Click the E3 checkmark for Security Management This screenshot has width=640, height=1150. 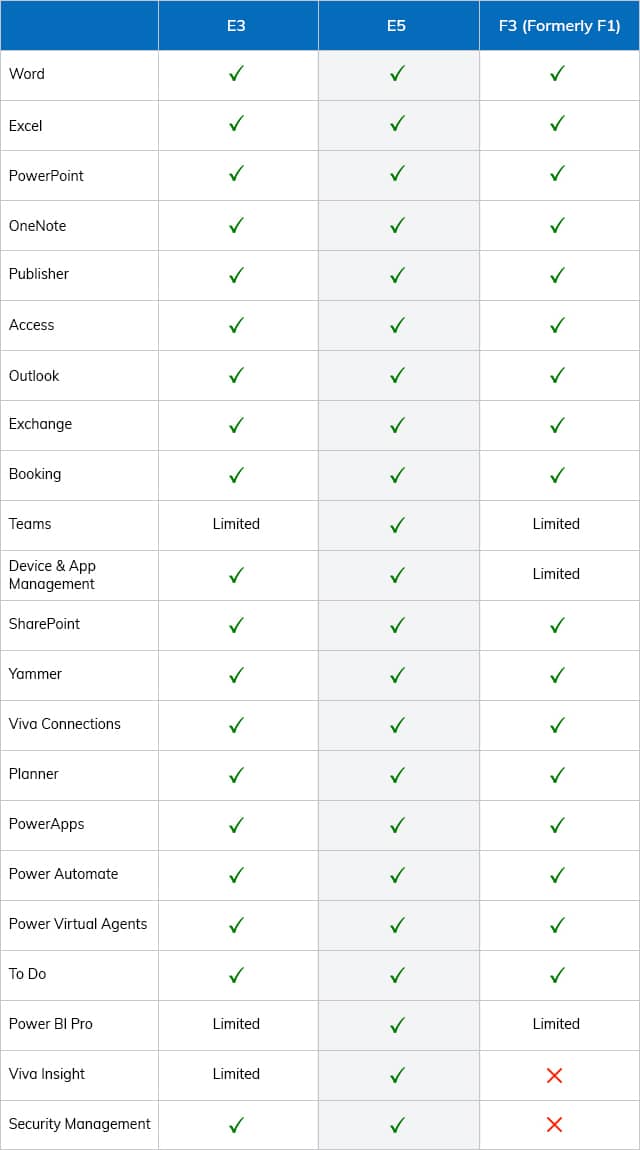click(236, 1124)
